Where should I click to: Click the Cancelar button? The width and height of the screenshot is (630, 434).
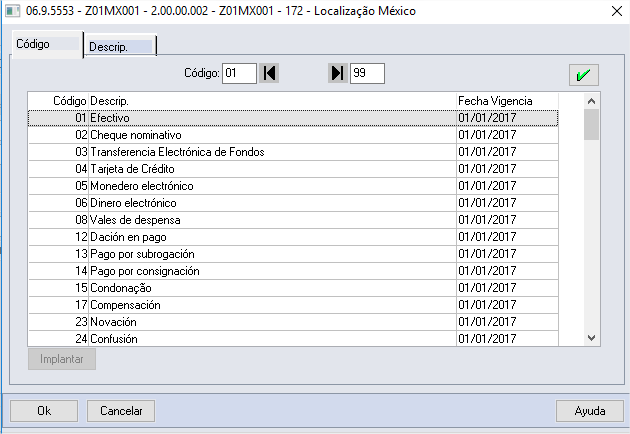click(x=121, y=411)
